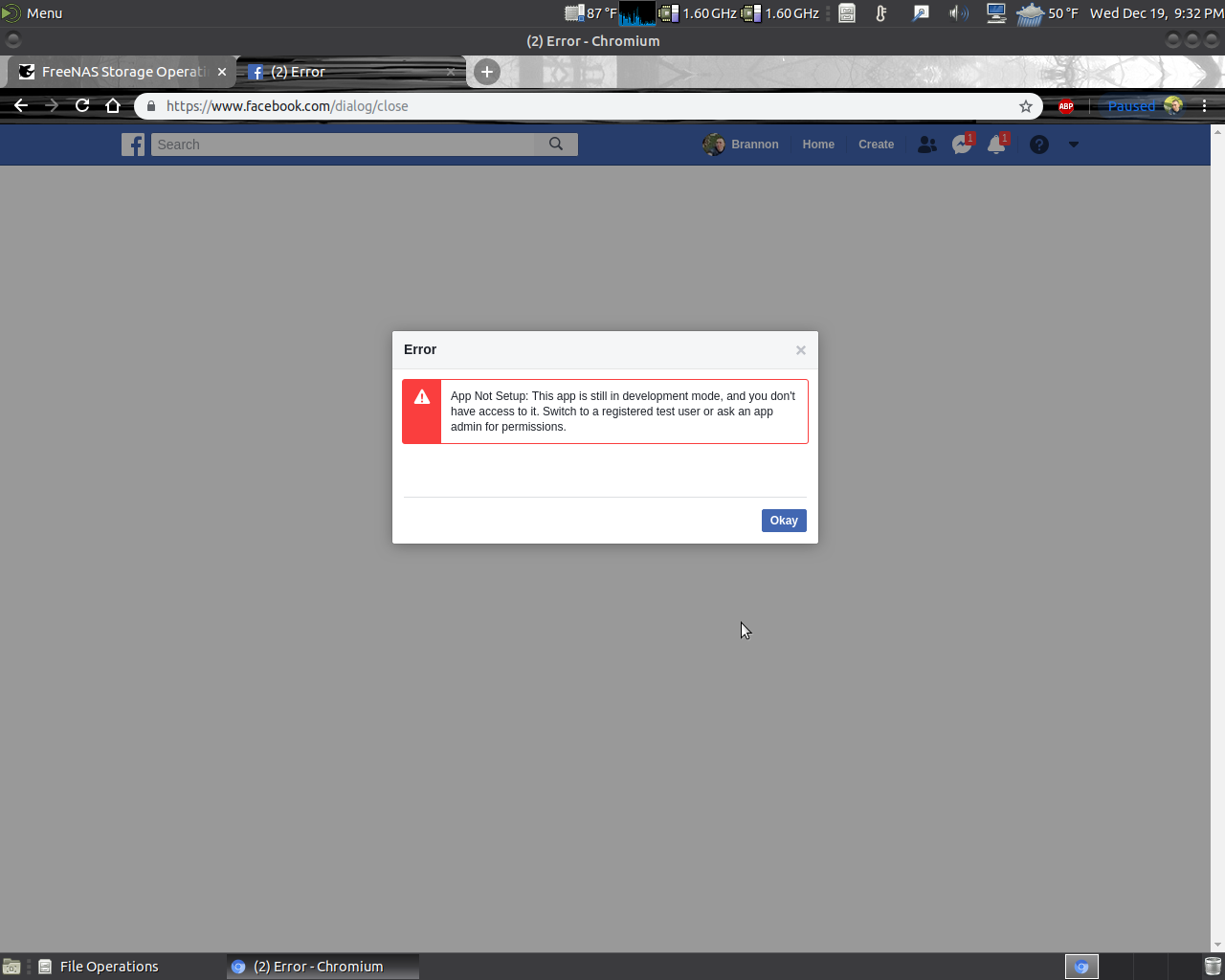Close the Error dialog with its X
This screenshot has height=980, width=1225.
tap(801, 350)
